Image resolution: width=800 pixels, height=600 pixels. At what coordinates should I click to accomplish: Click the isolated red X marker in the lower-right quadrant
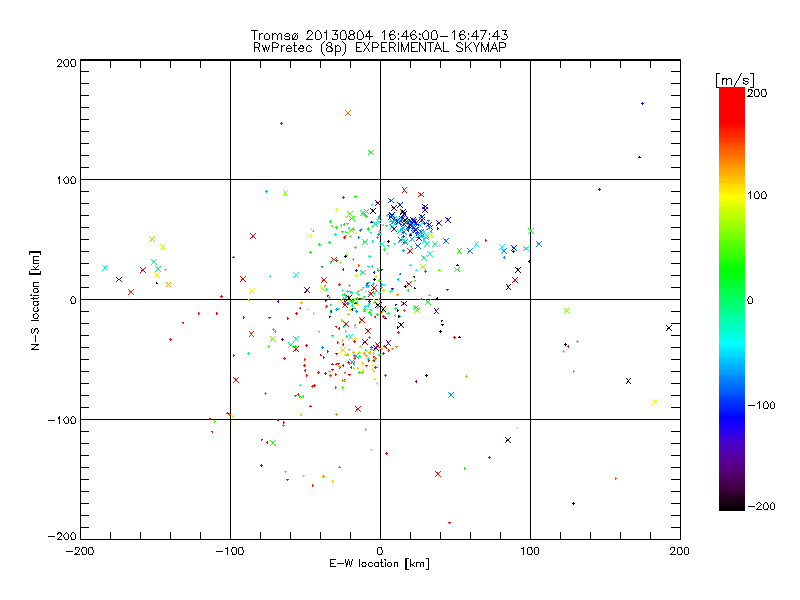coord(438,474)
